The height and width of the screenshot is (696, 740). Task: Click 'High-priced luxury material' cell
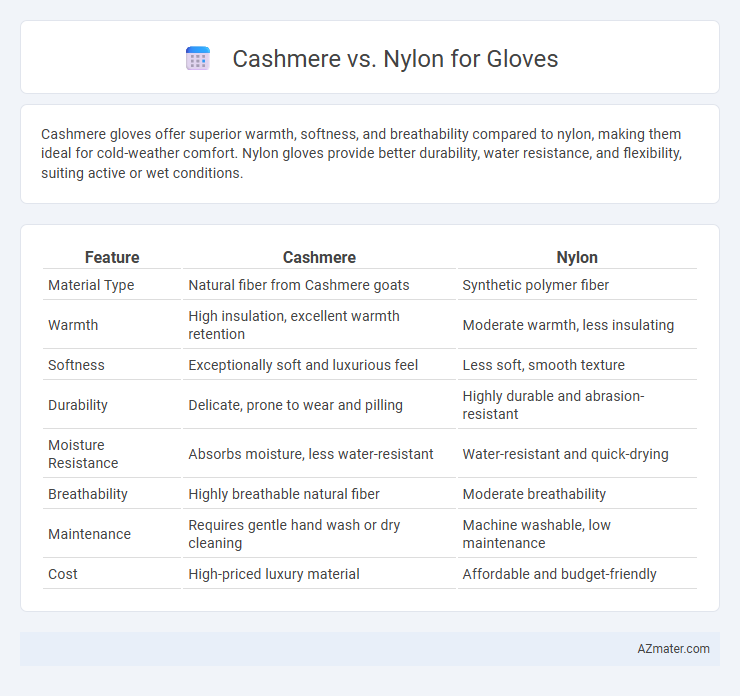pyautogui.click(x=274, y=574)
